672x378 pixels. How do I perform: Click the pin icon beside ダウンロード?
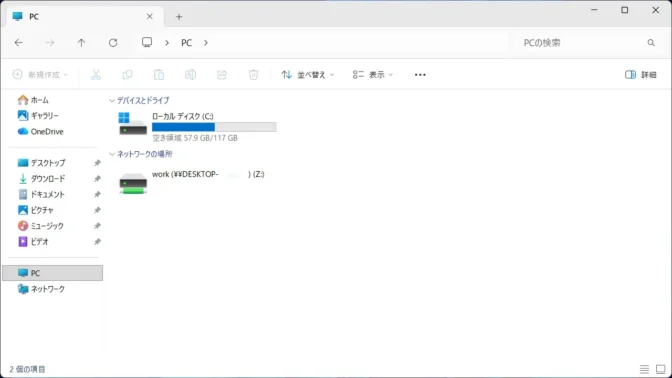tap(97, 179)
